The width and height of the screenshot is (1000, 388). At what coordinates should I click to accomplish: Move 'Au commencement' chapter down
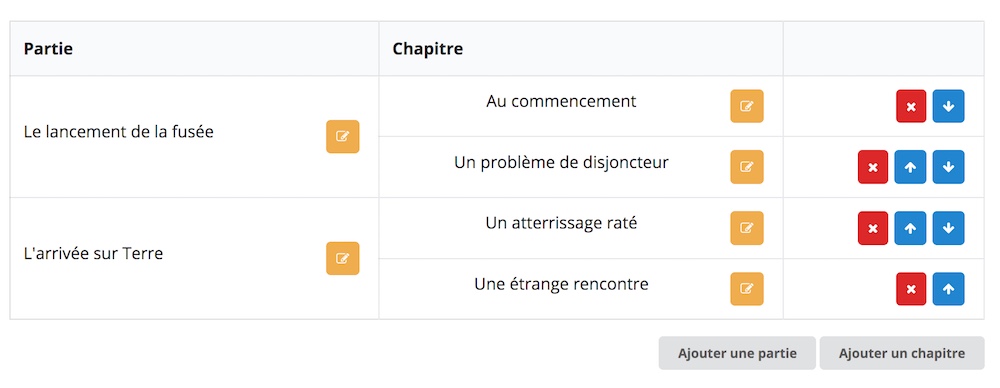pos(948,106)
